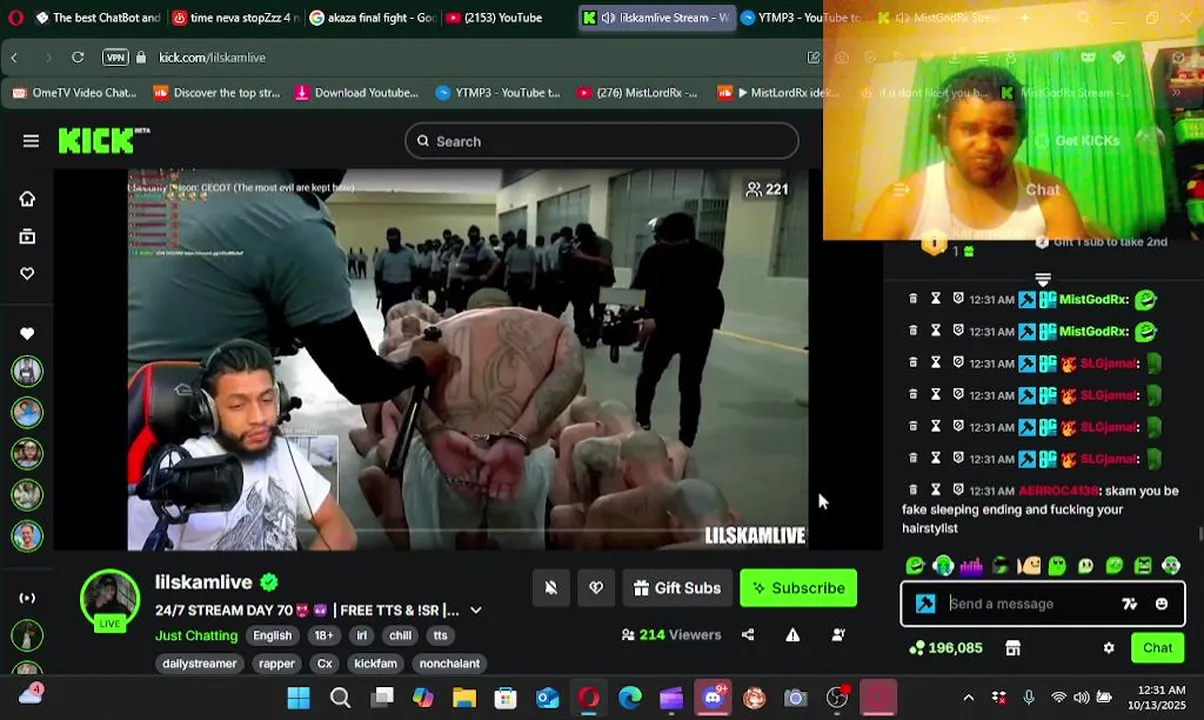Viewport: 1204px width, 720px height.
Task: Expand the stream title chevron
Action: click(476, 610)
